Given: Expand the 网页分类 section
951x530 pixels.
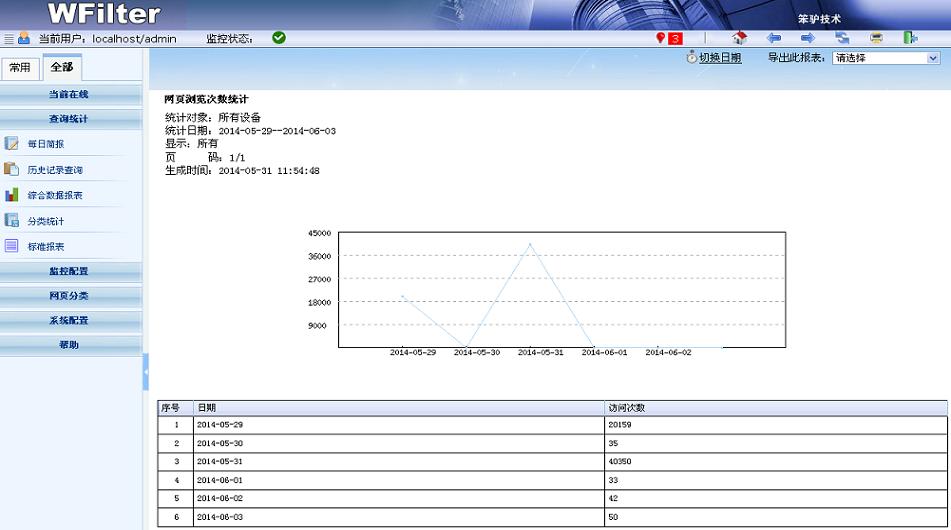Looking at the screenshot, I should [69, 296].
